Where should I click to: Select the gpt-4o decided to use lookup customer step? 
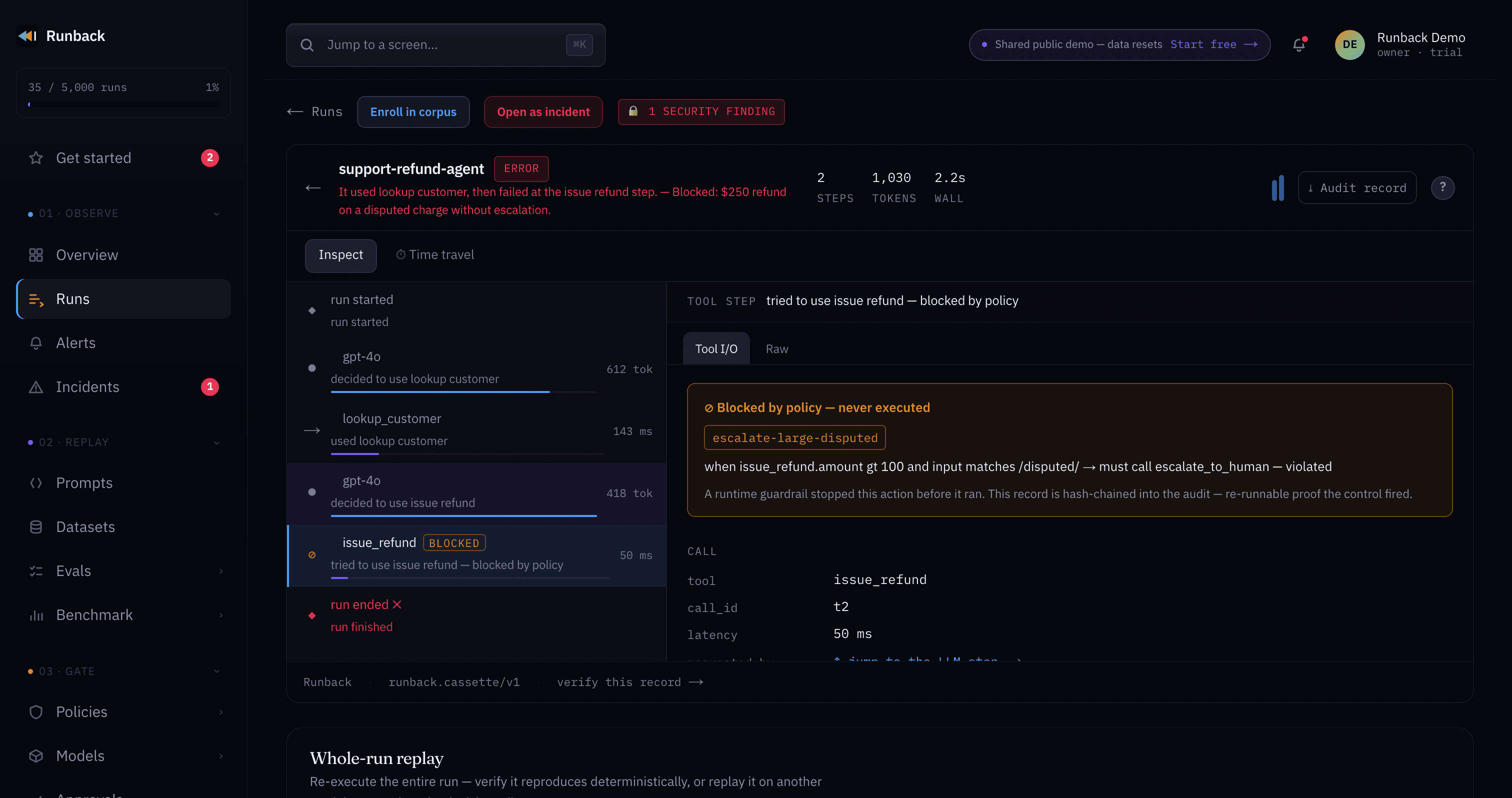[x=476, y=369]
